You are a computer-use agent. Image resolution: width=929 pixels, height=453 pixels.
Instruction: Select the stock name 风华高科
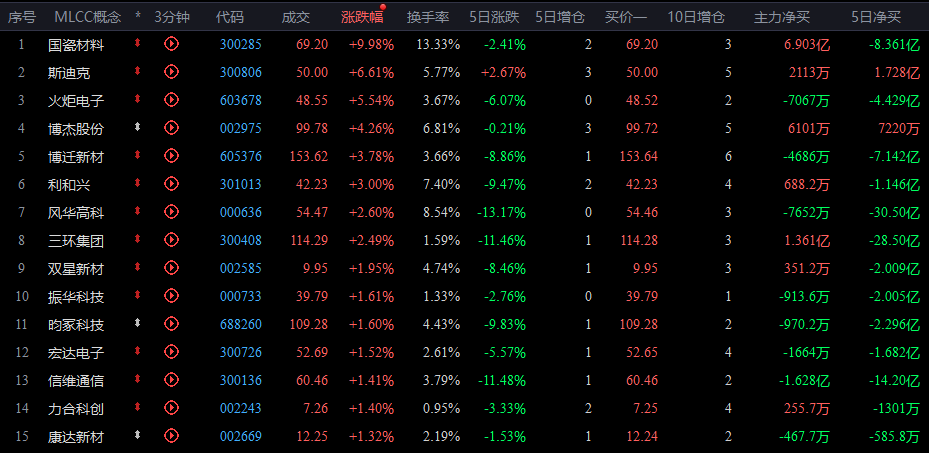pos(76,213)
